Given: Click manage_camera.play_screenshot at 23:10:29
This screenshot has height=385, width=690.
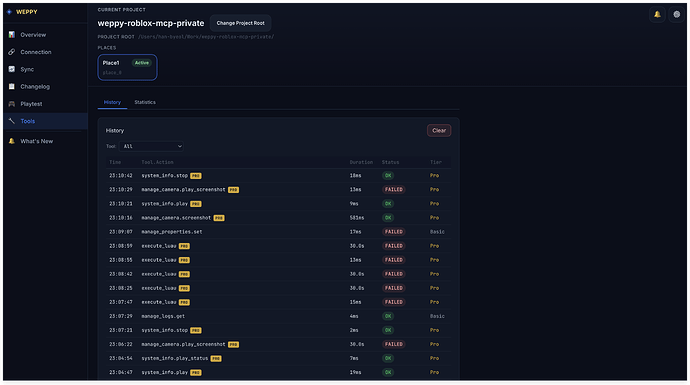Looking at the screenshot, I should click(183, 190).
